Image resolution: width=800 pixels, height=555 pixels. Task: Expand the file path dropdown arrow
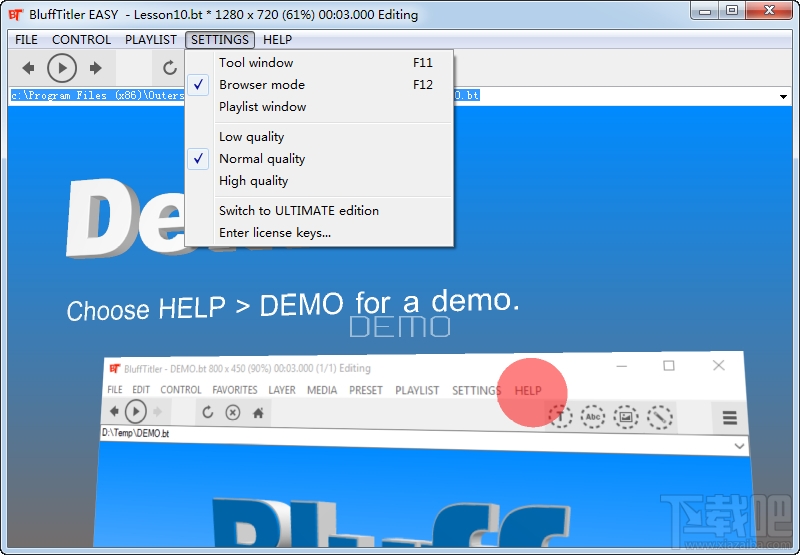click(783, 96)
